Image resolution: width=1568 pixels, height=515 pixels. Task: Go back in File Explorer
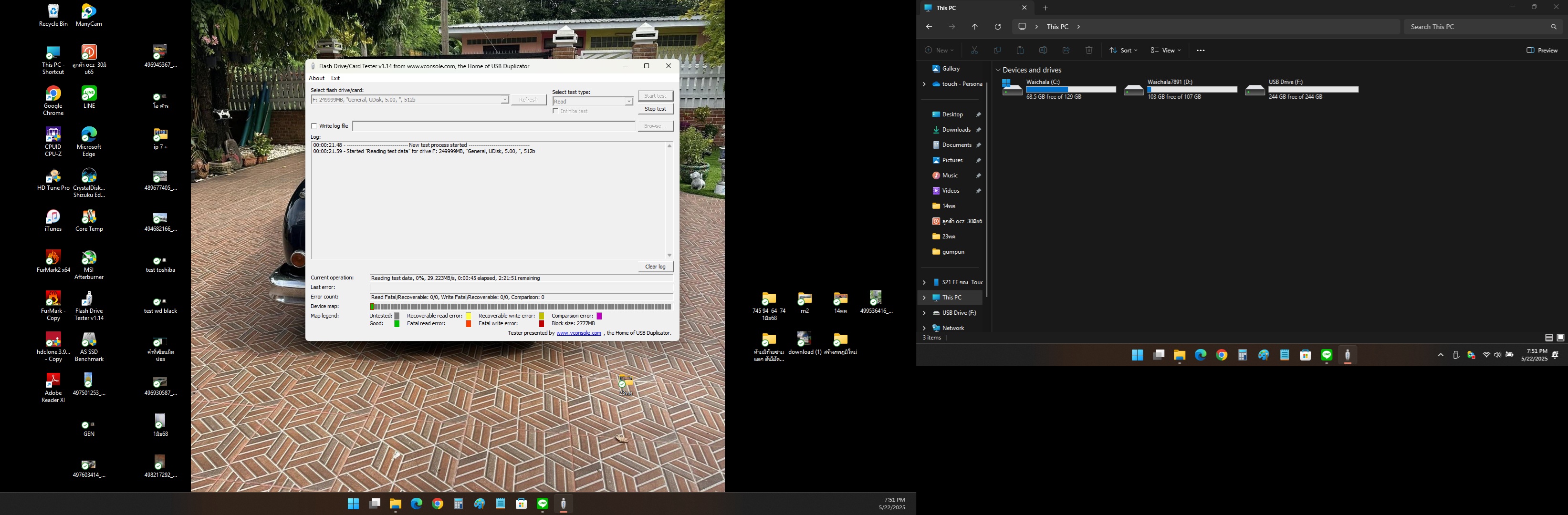pyautogui.click(x=929, y=27)
